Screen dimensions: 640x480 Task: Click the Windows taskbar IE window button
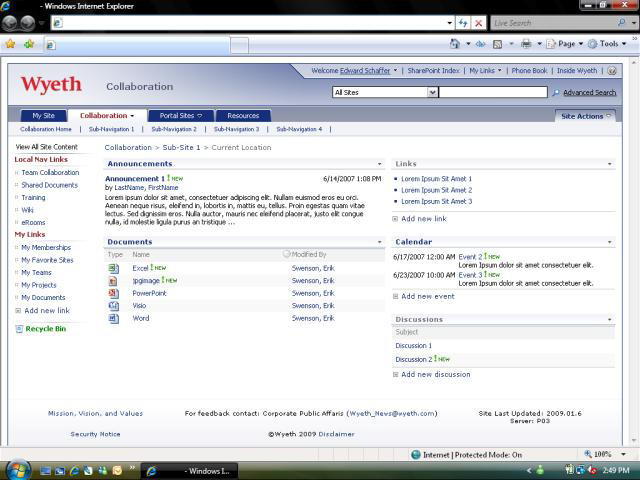click(189, 471)
